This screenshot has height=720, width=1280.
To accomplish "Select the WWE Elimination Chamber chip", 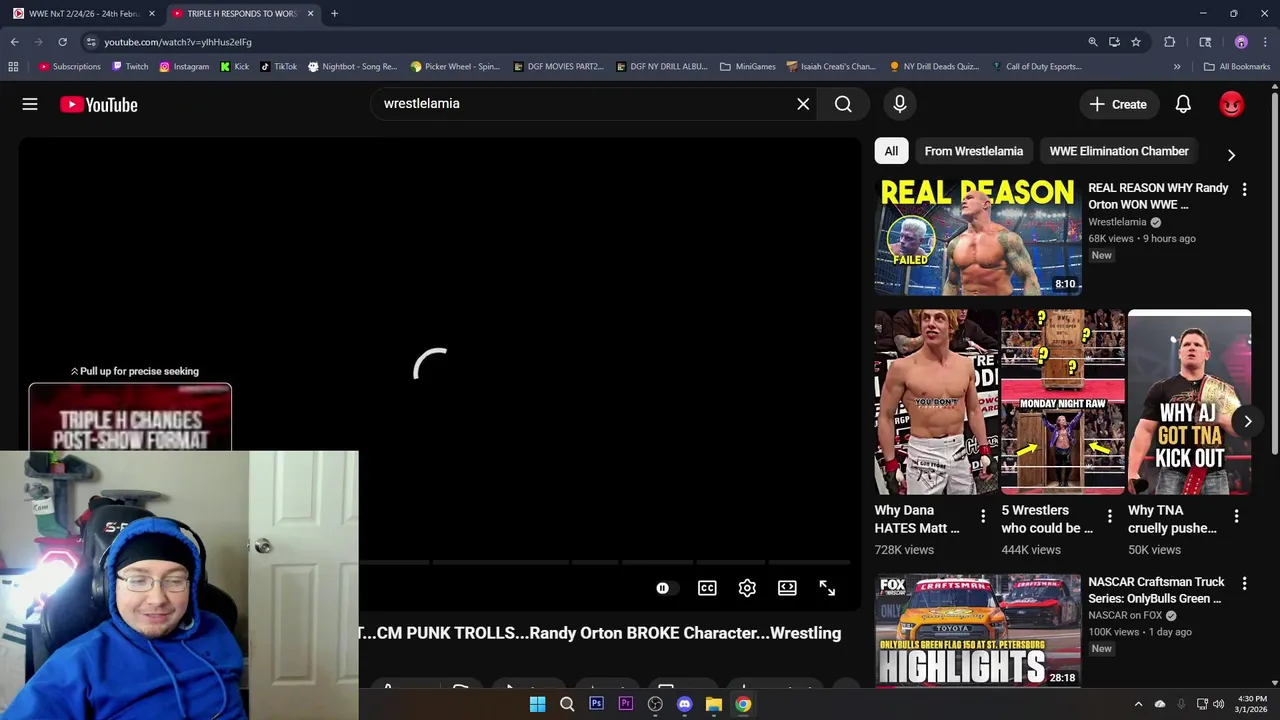I will (x=1118, y=151).
